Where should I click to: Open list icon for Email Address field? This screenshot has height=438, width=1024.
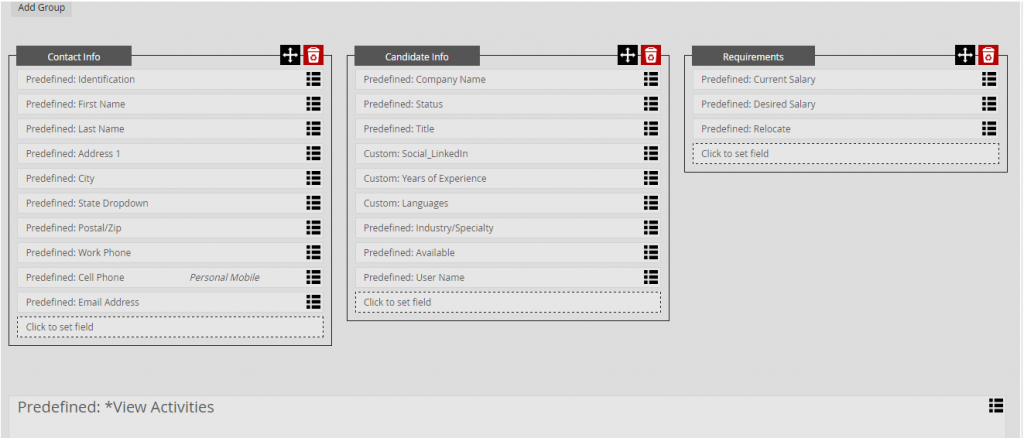[313, 302]
